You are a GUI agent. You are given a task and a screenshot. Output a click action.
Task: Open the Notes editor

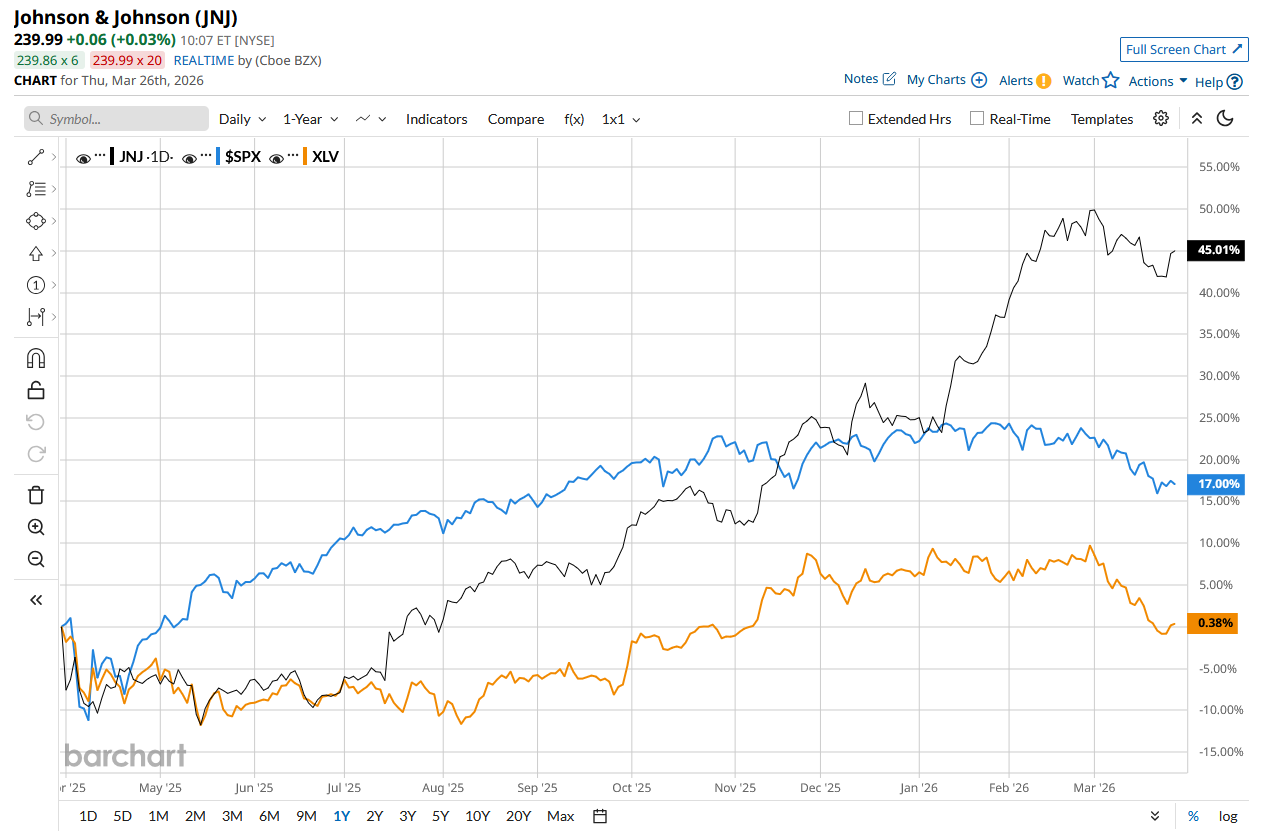click(870, 79)
